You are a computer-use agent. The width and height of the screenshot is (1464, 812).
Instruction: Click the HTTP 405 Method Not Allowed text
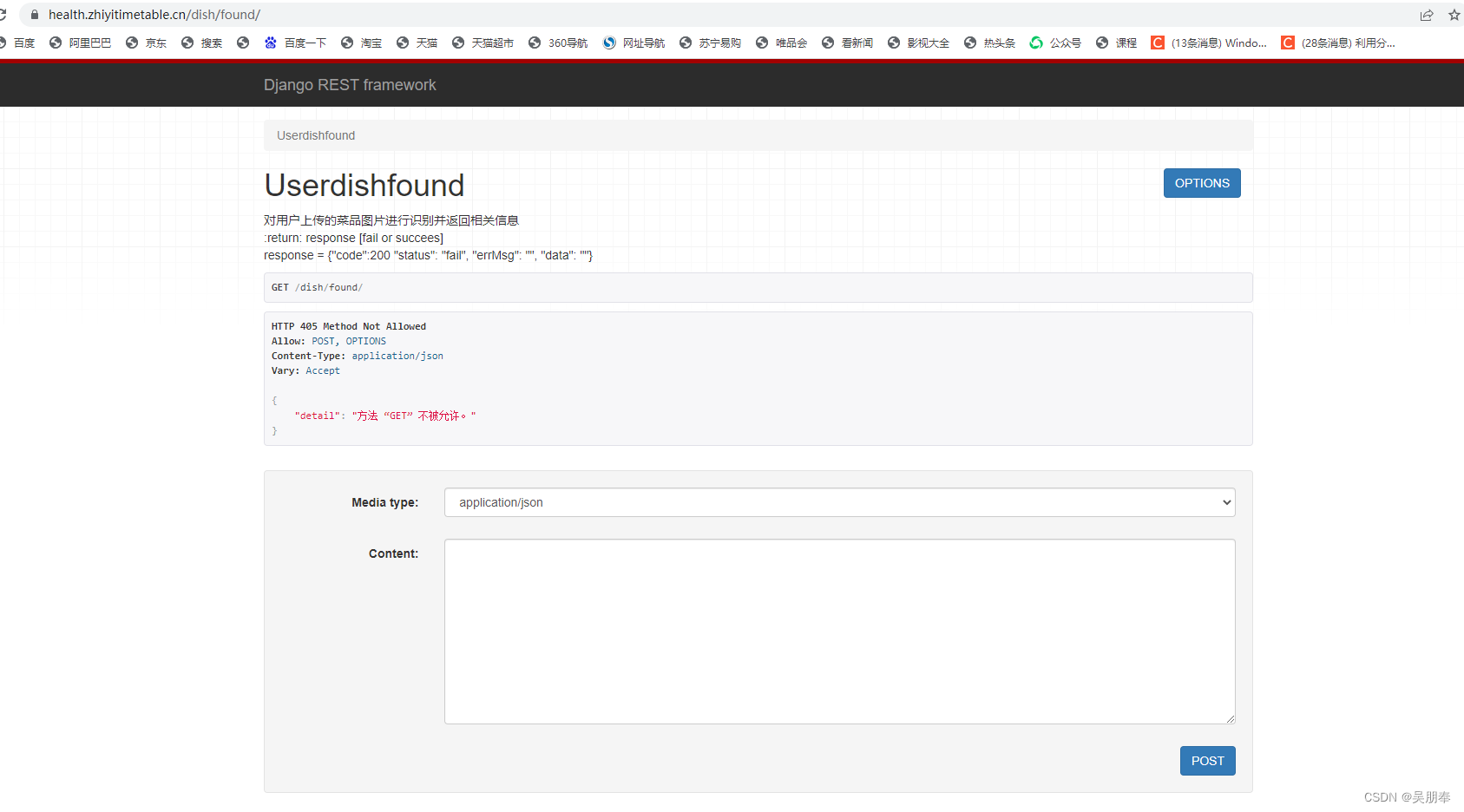(x=349, y=326)
